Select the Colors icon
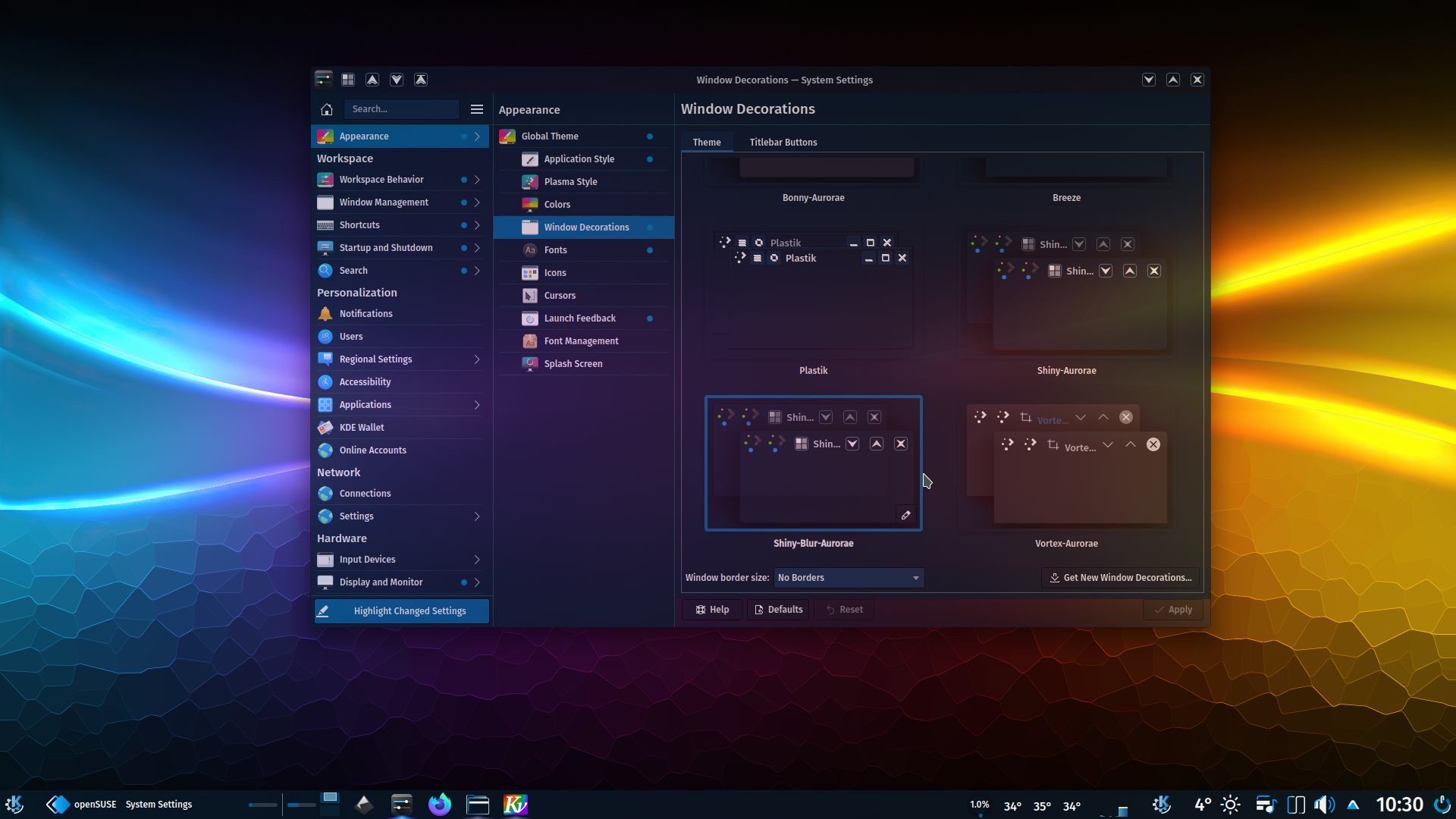 [530, 205]
